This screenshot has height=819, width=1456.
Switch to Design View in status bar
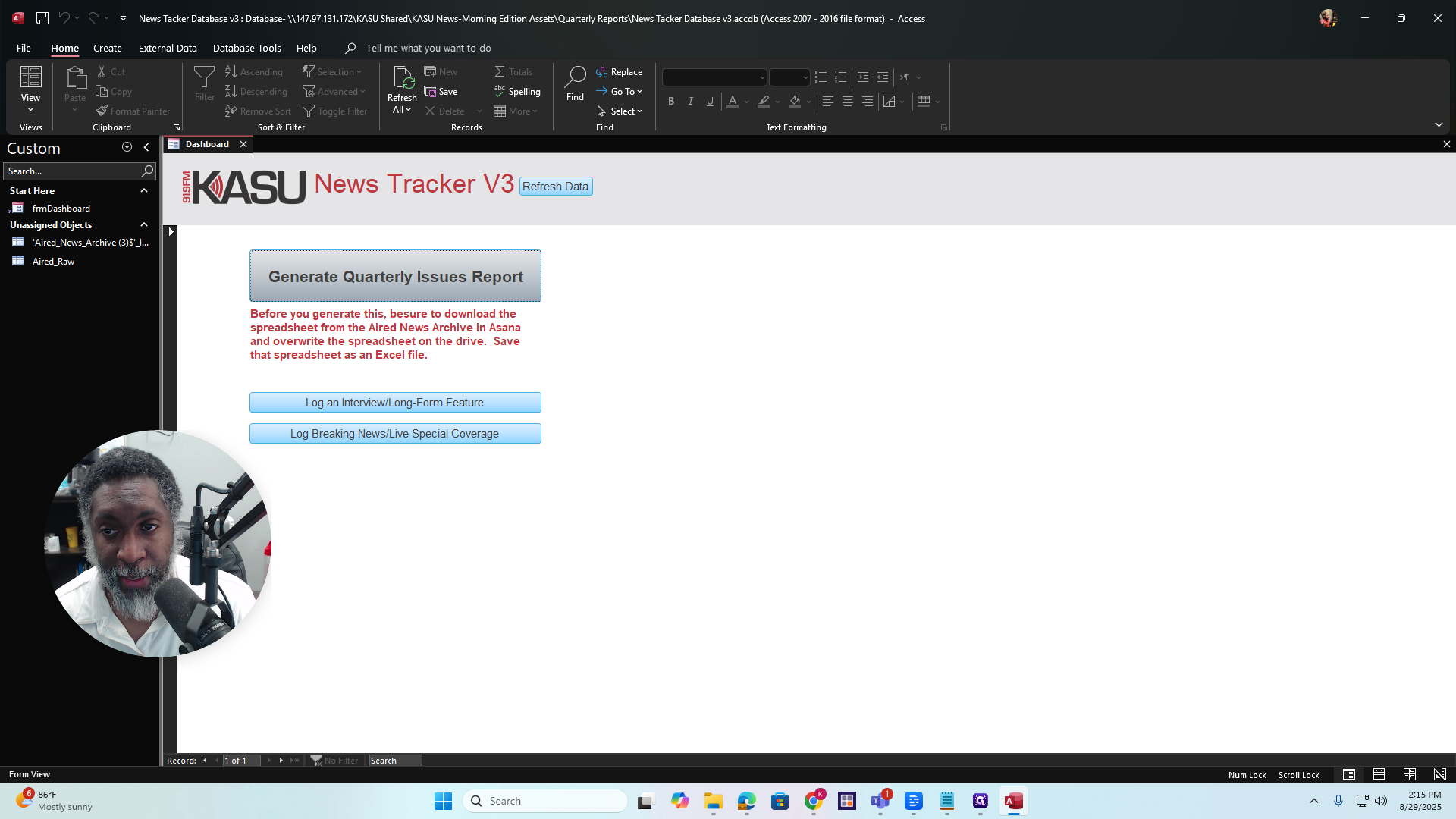(x=1439, y=774)
